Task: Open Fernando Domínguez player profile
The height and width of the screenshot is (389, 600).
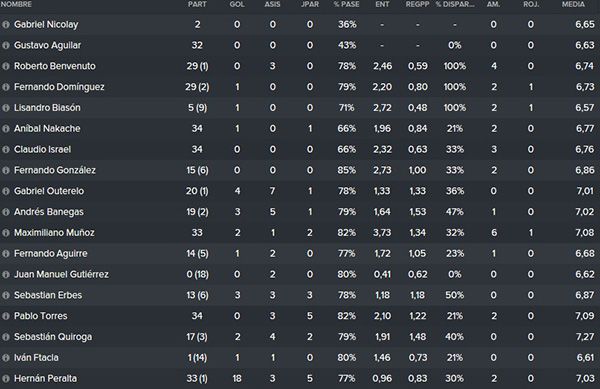Action: point(59,87)
